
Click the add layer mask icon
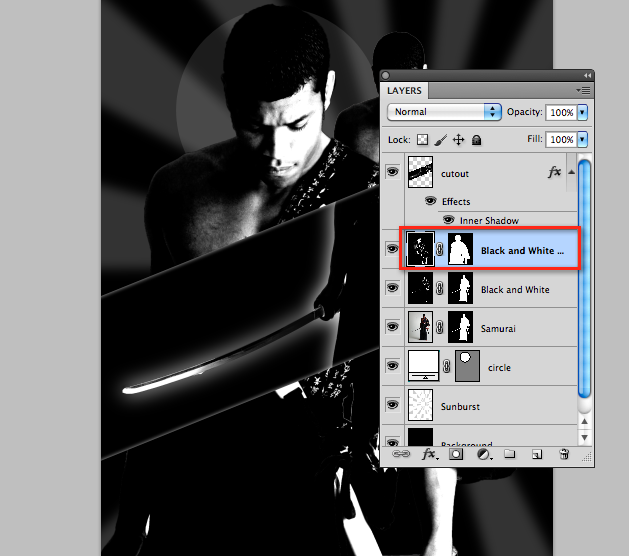tap(456, 454)
